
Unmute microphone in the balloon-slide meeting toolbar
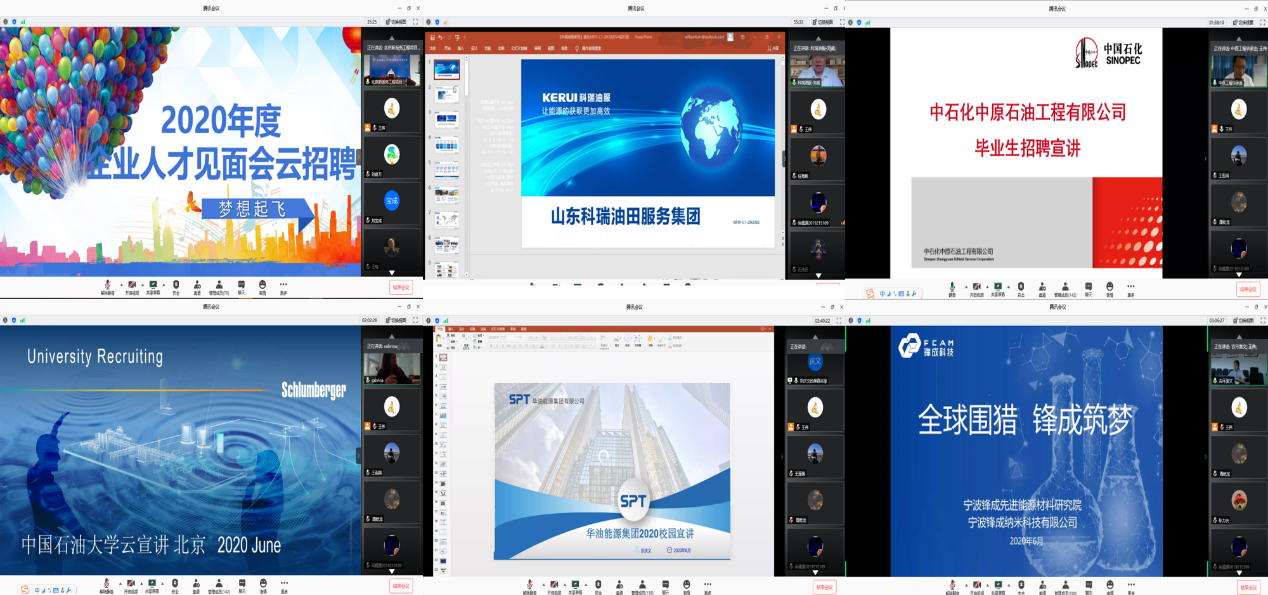[107, 286]
